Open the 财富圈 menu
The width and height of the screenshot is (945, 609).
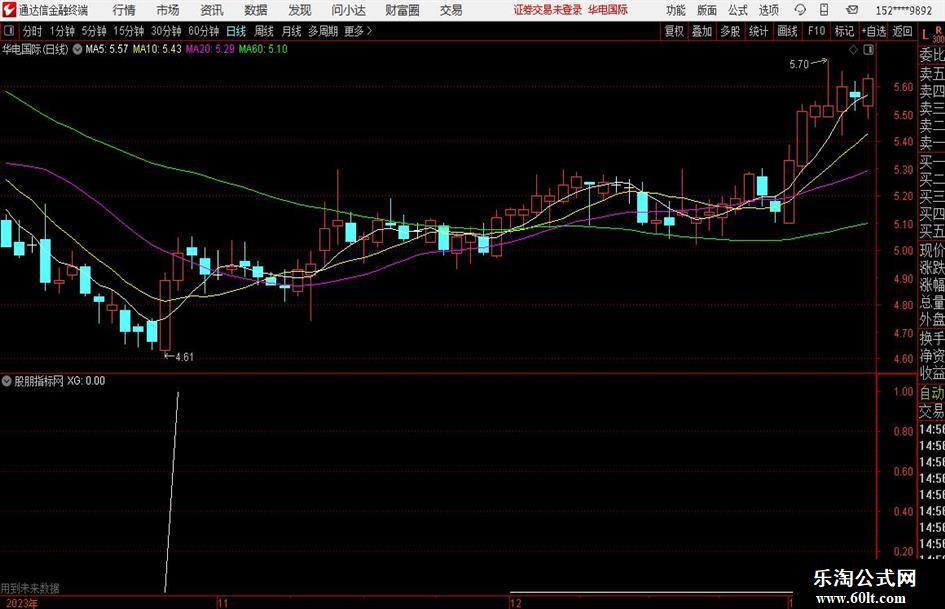(402, 10)
